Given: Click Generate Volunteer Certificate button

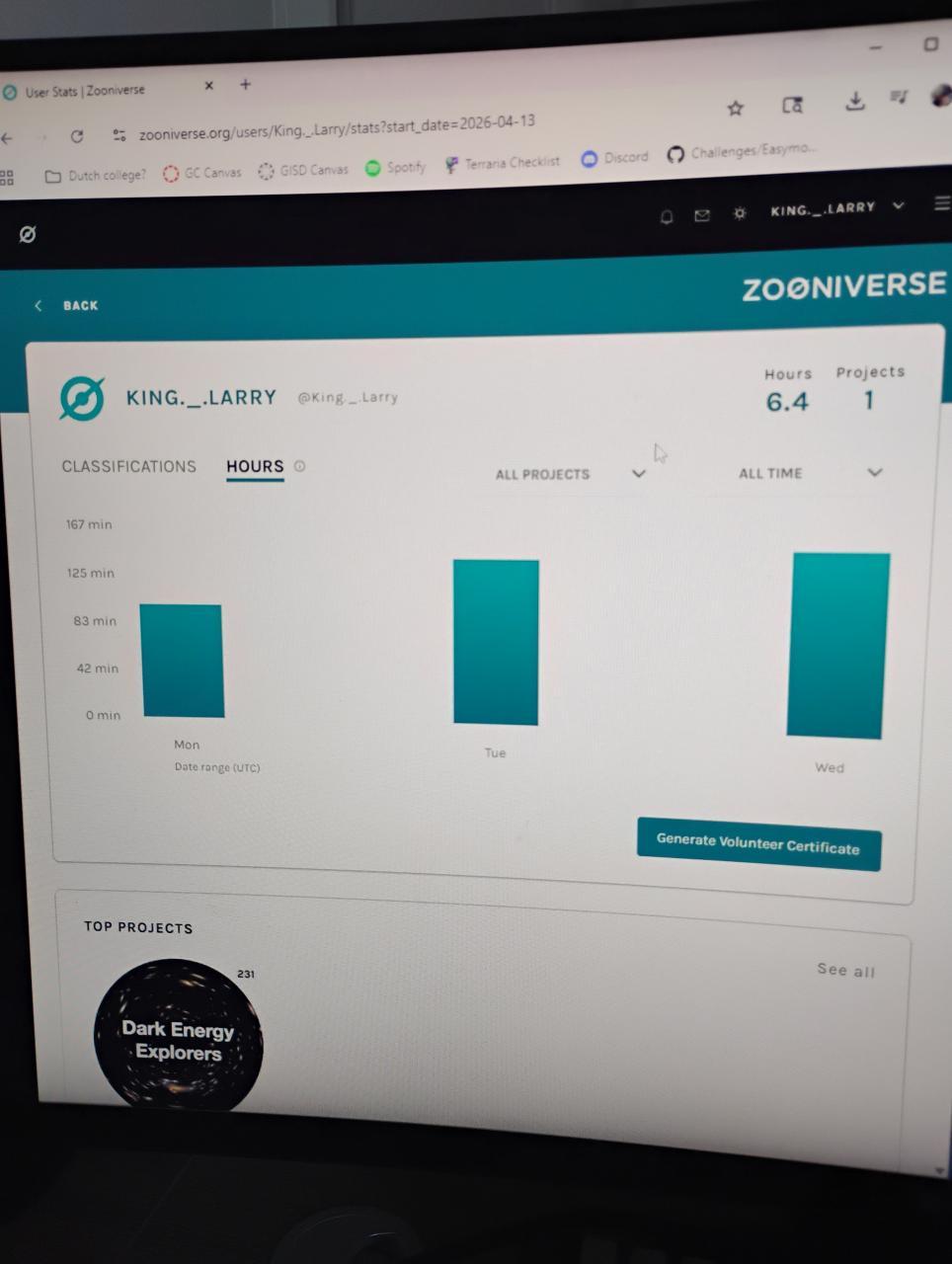Looking at the screenshot, I should click(x=758, y=844).
